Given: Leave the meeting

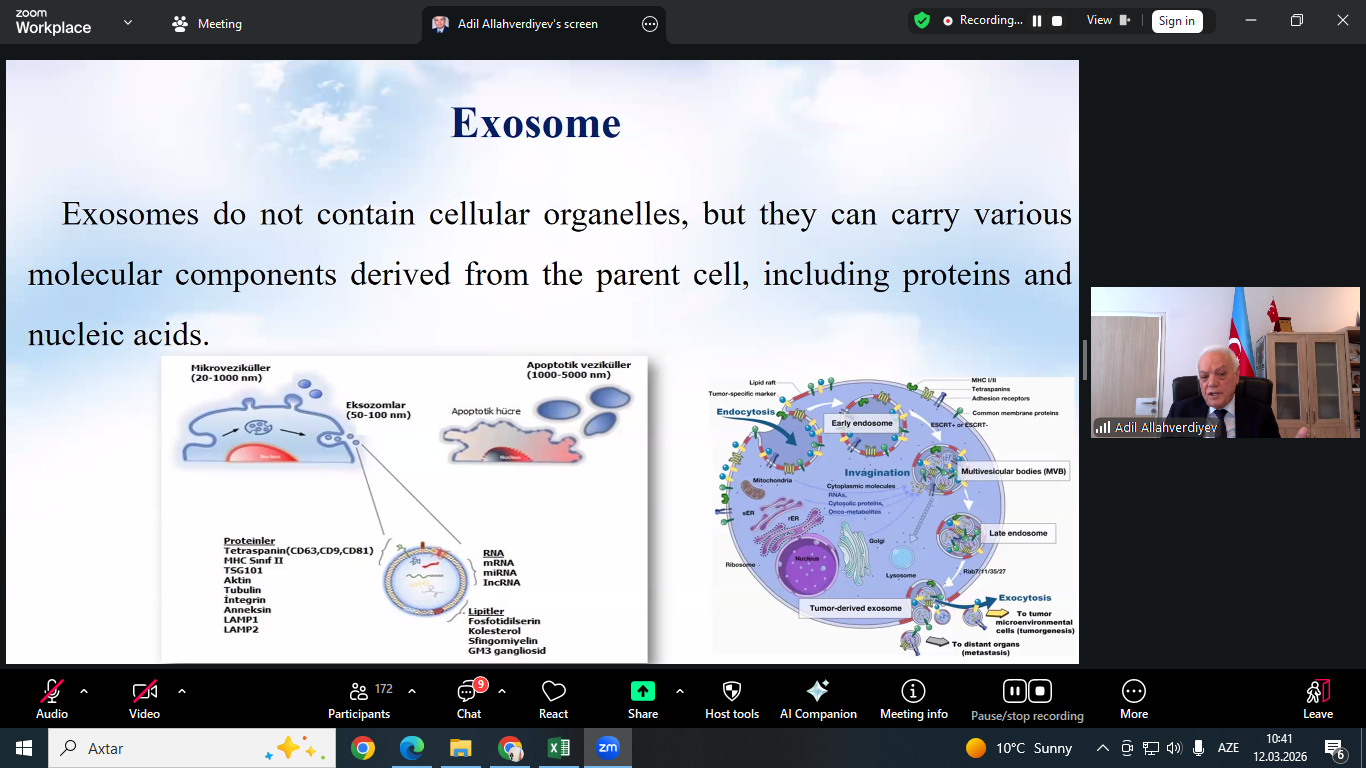Looking at the screenshot, I should [1318, 699].
